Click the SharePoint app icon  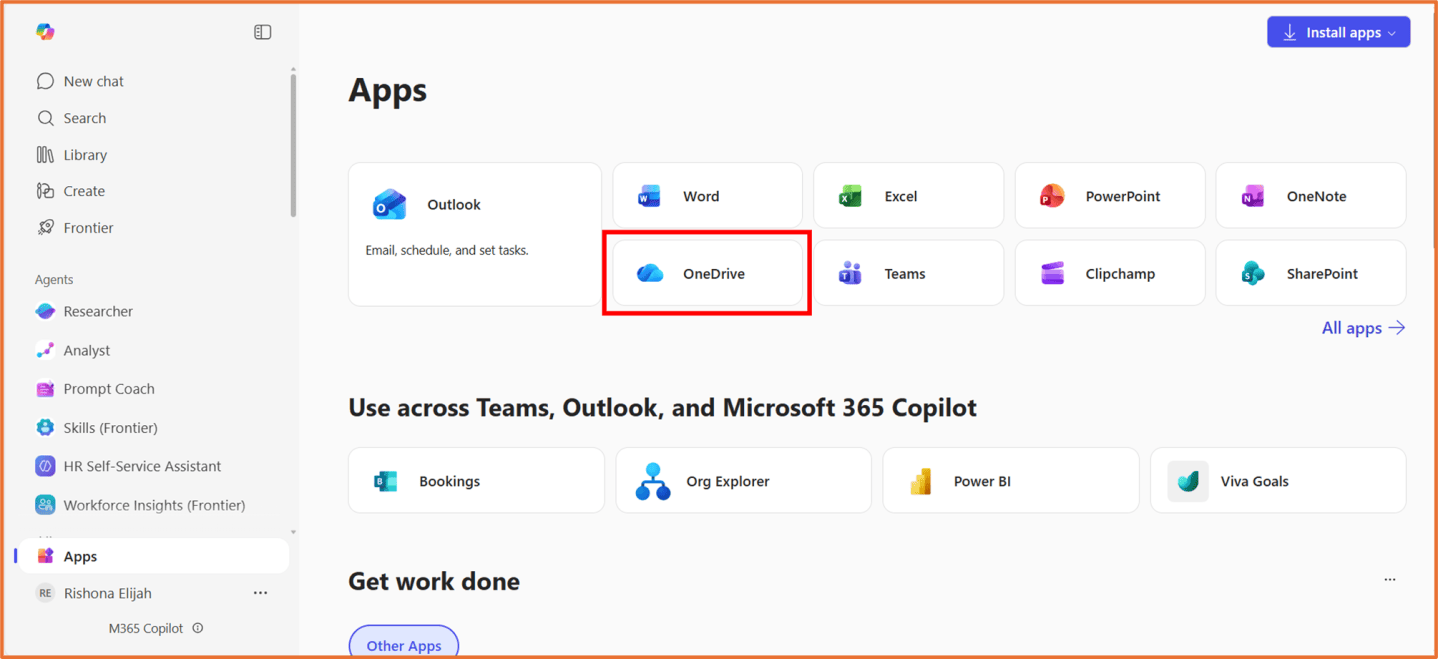click(1253, 273)
